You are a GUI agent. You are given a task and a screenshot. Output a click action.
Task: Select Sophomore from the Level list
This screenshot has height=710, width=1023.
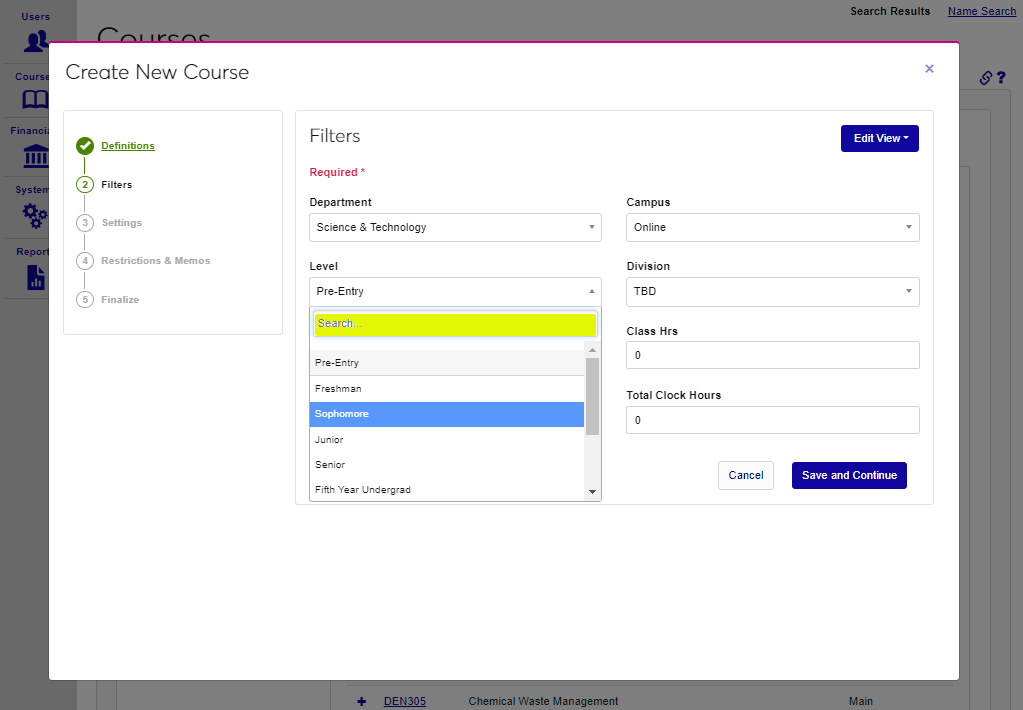(446, 414)
